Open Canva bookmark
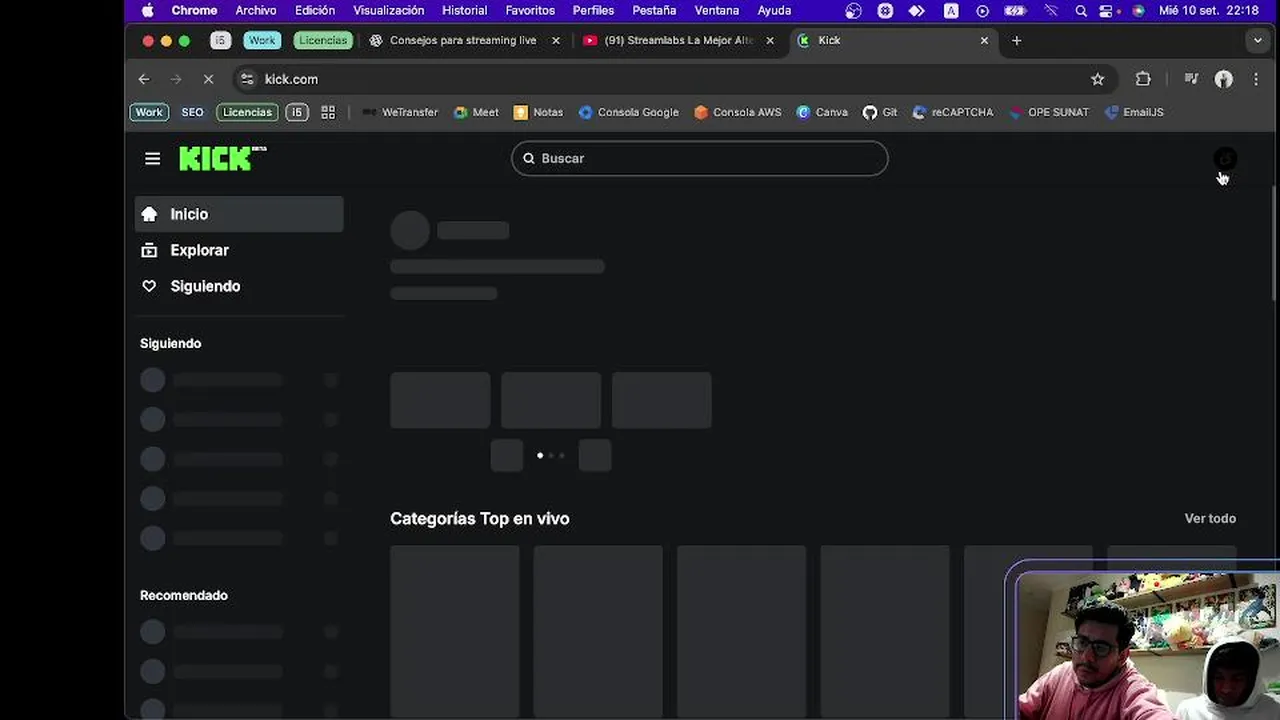 pos(822,112)
